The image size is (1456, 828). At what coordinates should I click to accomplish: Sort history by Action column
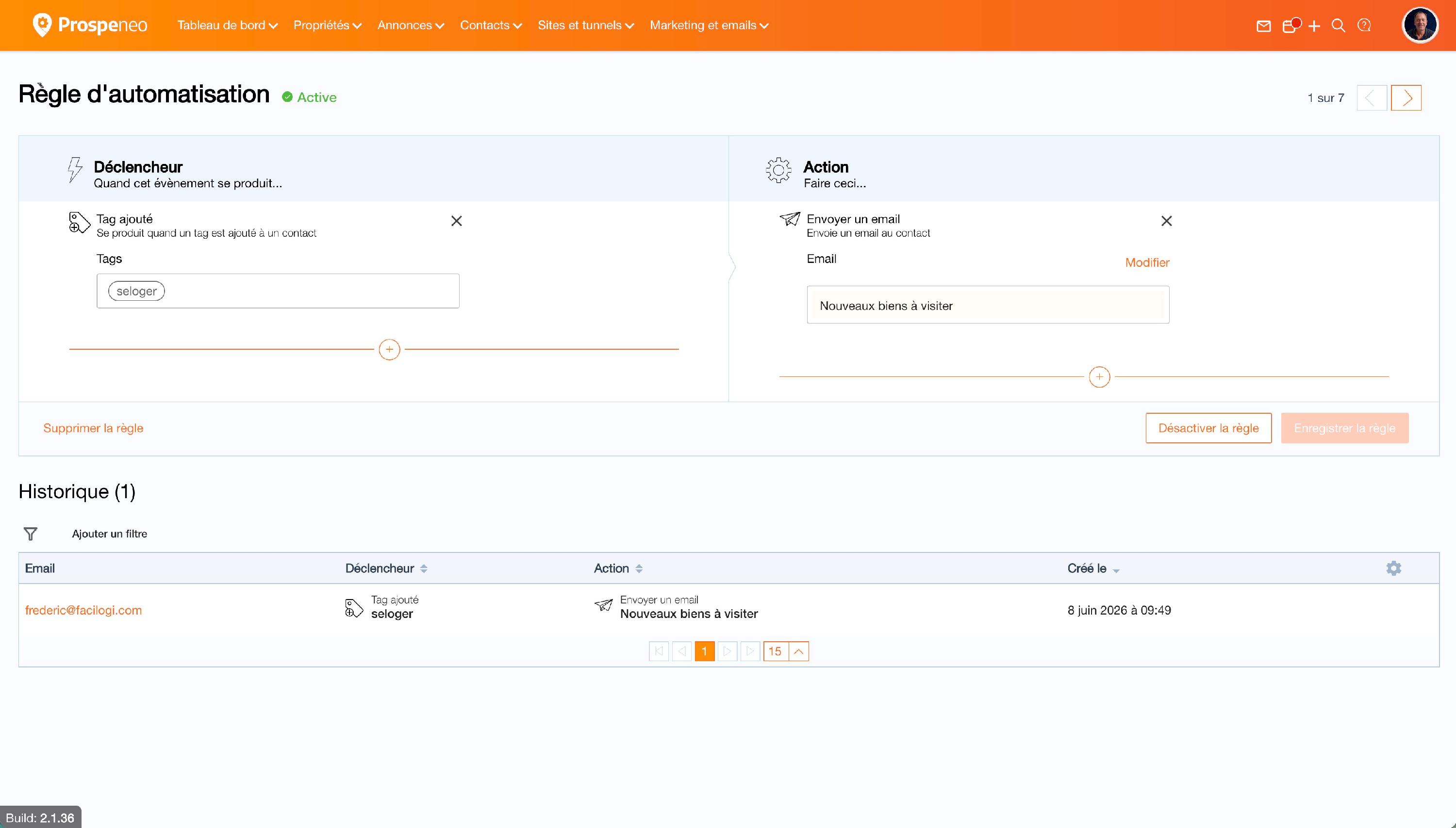click(x=618, y=568)
